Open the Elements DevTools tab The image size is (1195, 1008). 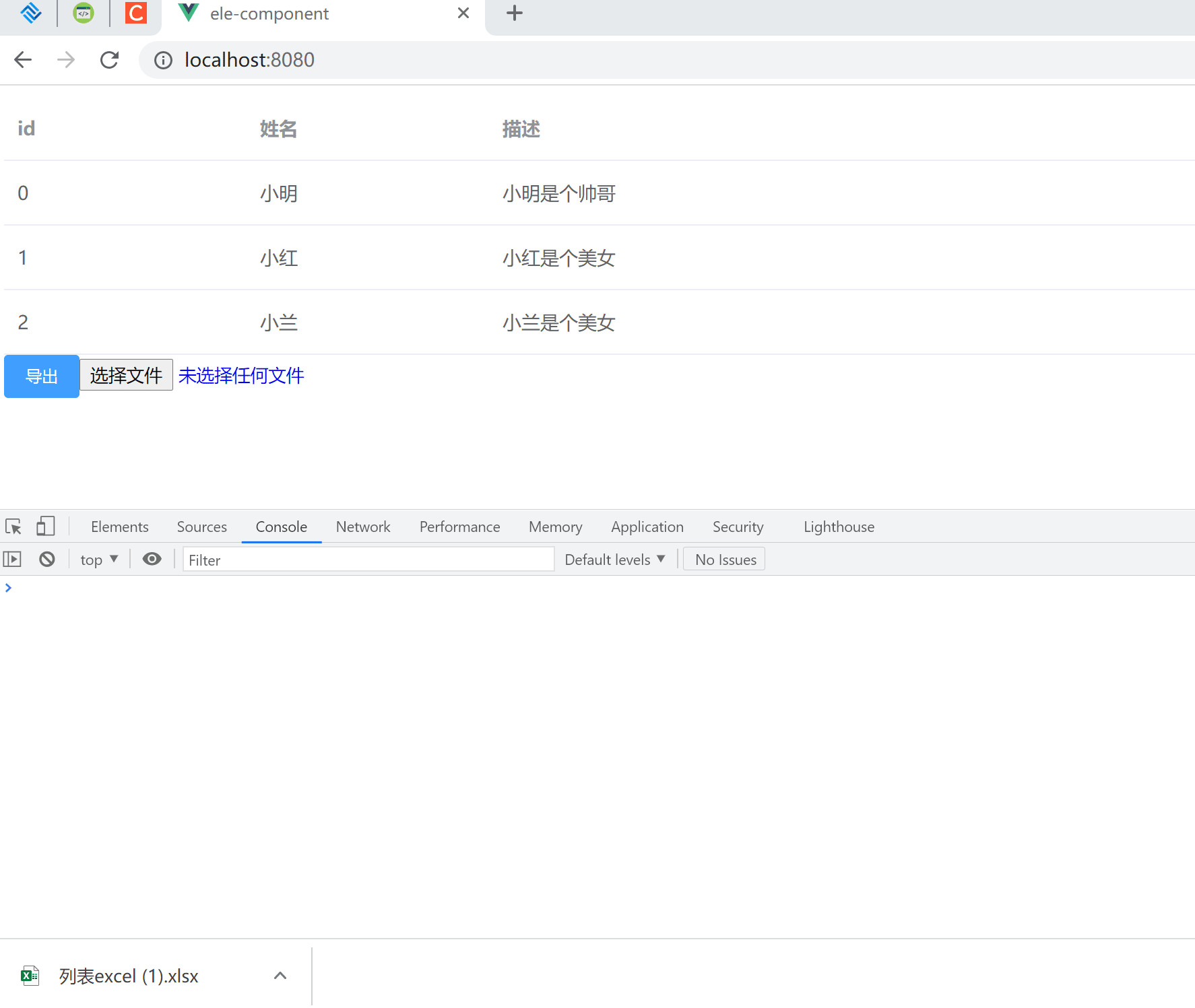tap(120, 527)
